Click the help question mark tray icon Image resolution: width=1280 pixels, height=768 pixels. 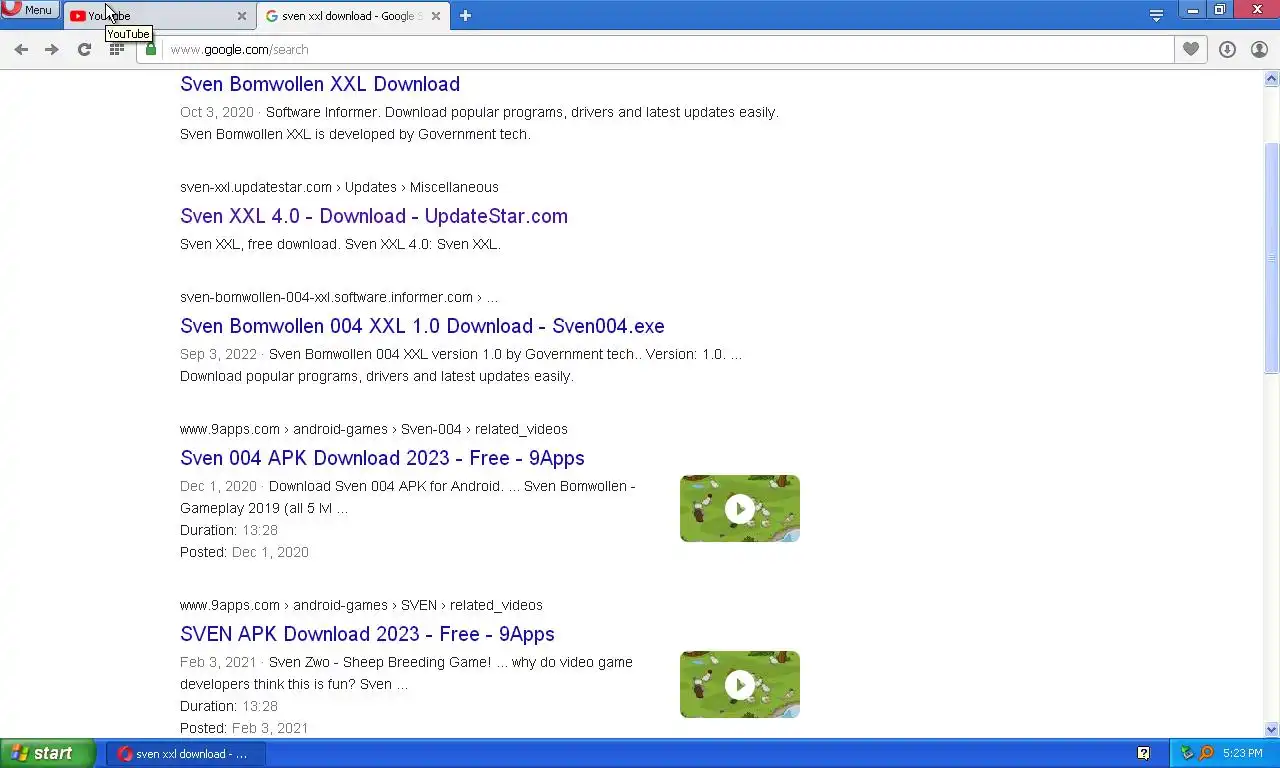1143,753
